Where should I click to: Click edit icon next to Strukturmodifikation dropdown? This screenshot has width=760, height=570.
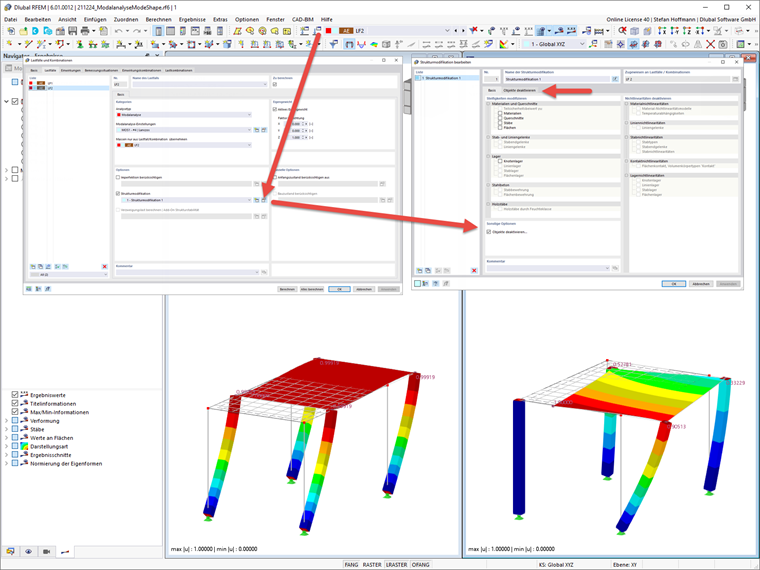coord(264,200)
